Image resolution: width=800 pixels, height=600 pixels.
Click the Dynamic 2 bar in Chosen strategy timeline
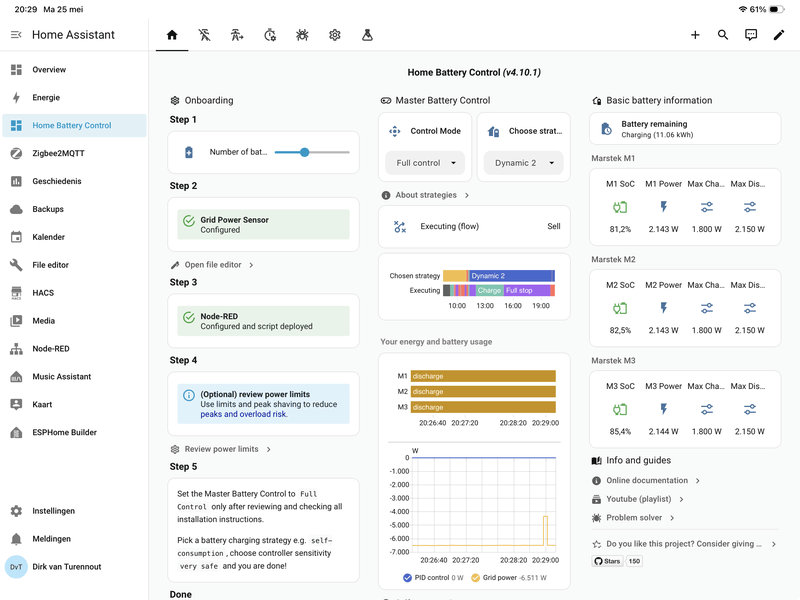[511, 276]
